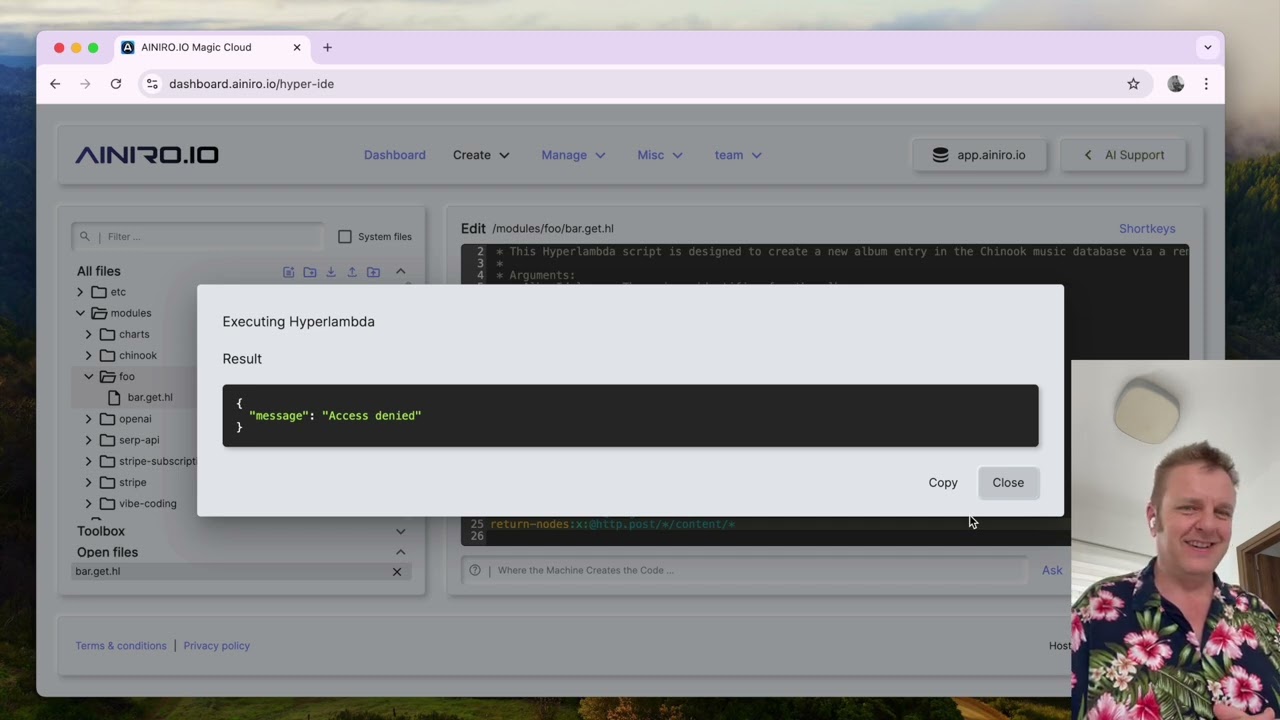Expand the vibe-coding folder
The image size is (1280, 720).
(x=88, y=503)
